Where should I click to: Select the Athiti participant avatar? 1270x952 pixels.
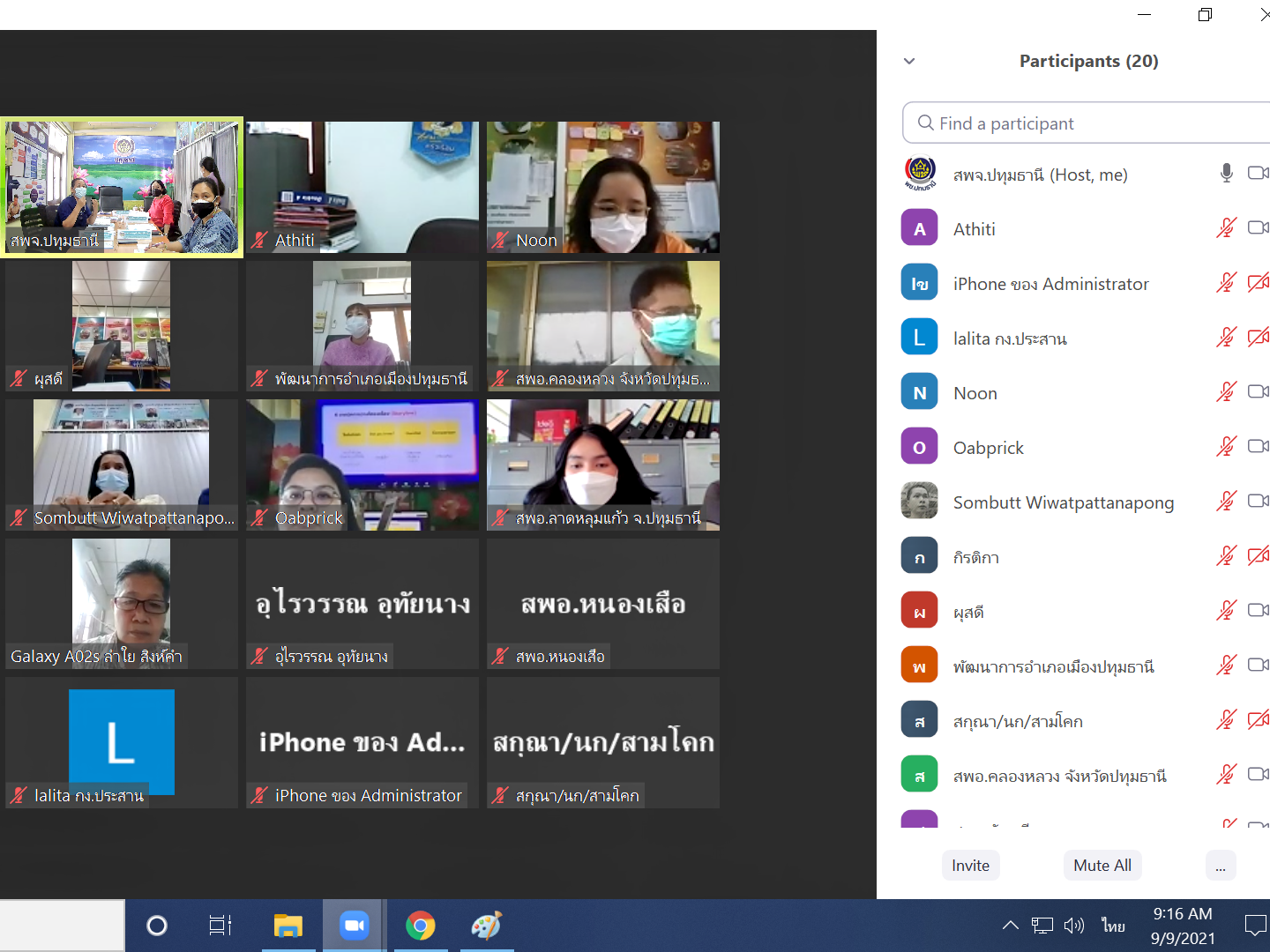coord(919,229)
